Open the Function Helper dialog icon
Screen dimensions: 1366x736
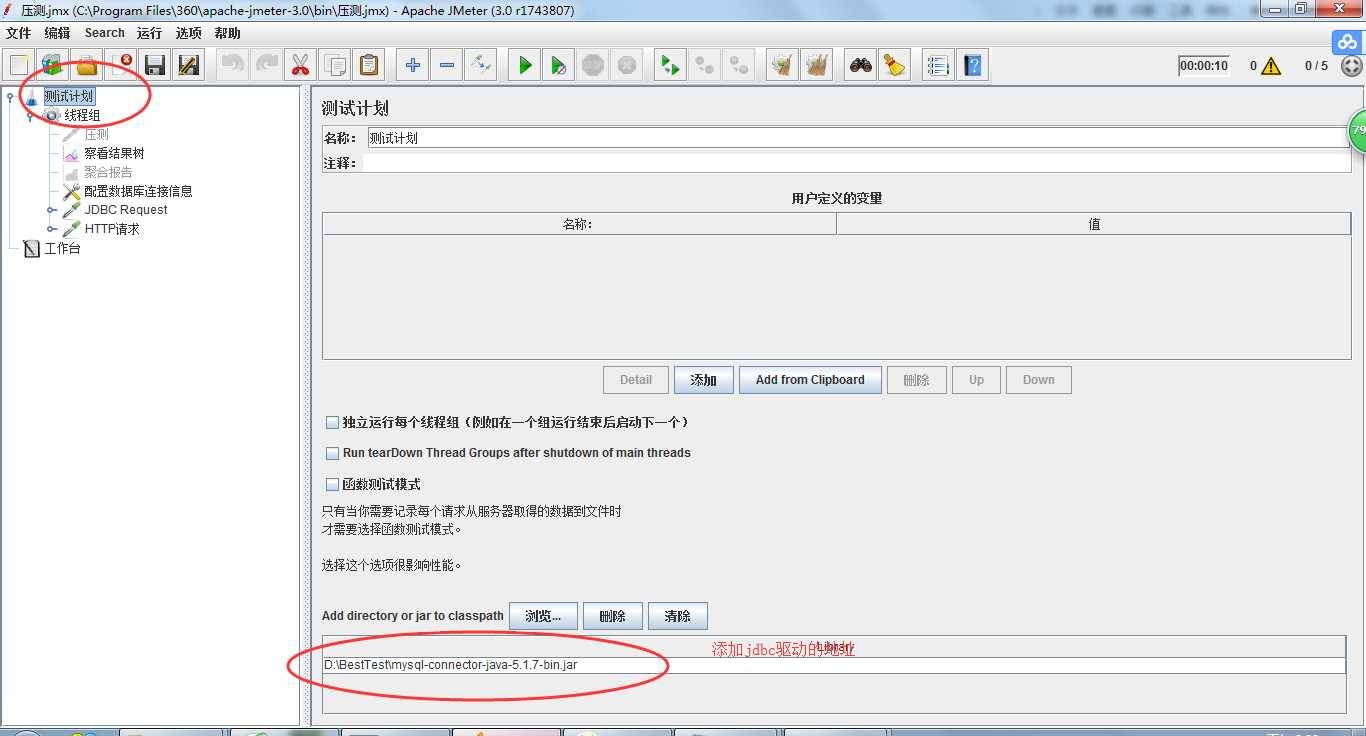pyautogui.click(x=938, y=66)
